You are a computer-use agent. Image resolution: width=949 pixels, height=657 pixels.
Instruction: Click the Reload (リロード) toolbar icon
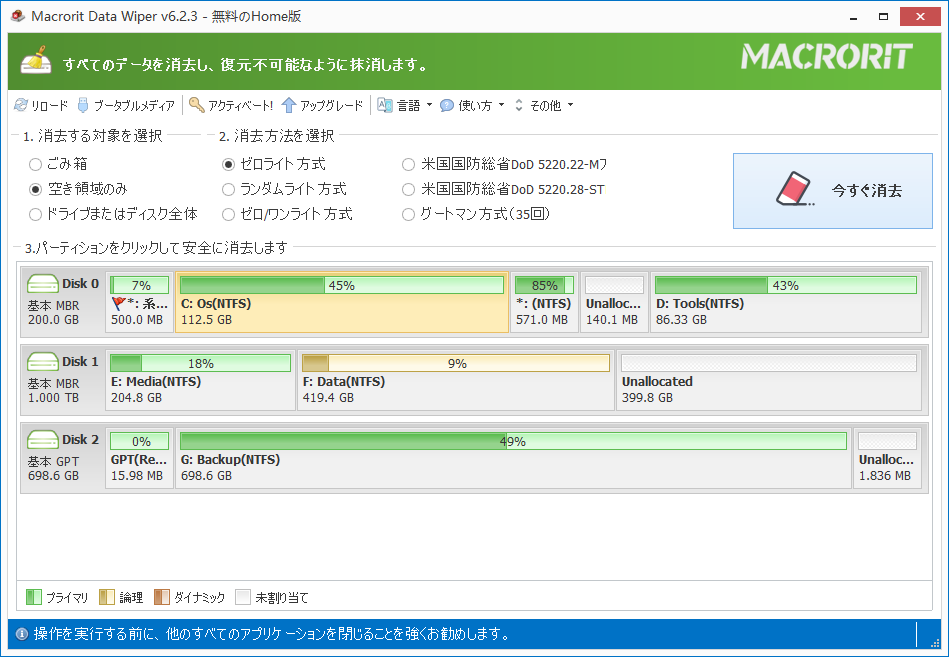pos(21,105)
